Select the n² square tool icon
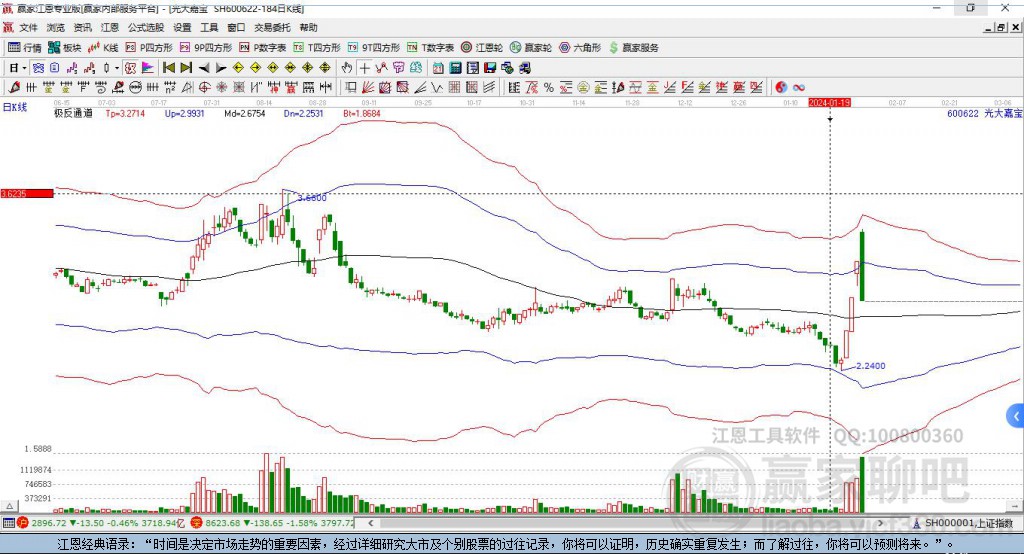This screenshot has height=554, width=1024. [x=170, y=88]
